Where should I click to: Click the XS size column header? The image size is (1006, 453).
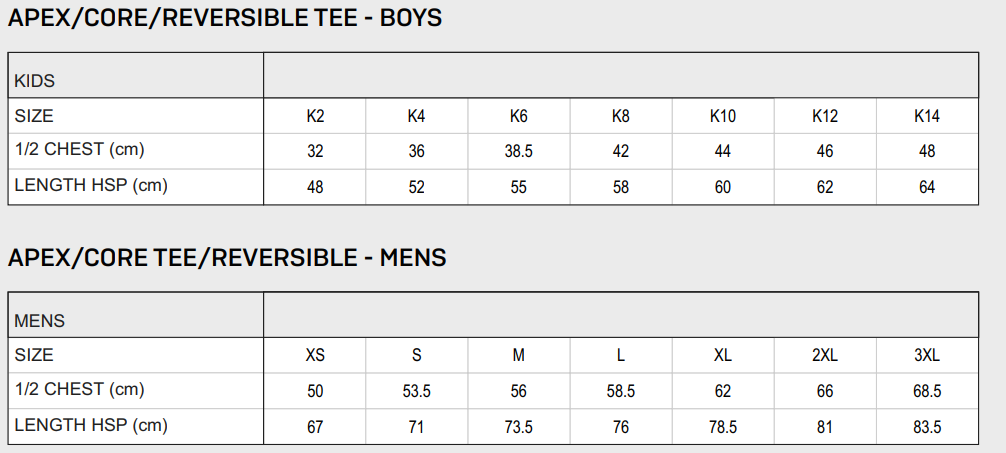(315, 357)
